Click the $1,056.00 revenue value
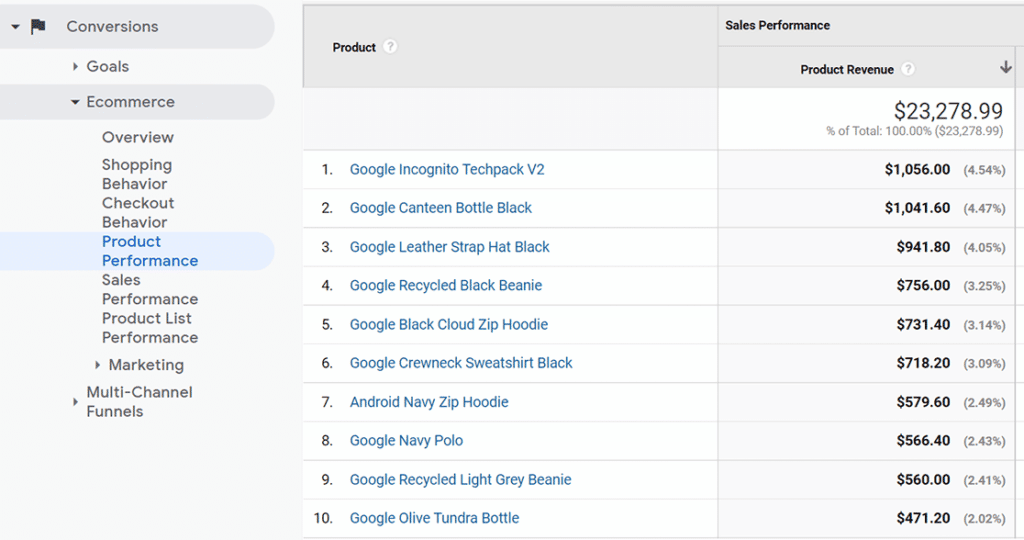The width and height of the screenshot is (1024, 540). point(918,170)
